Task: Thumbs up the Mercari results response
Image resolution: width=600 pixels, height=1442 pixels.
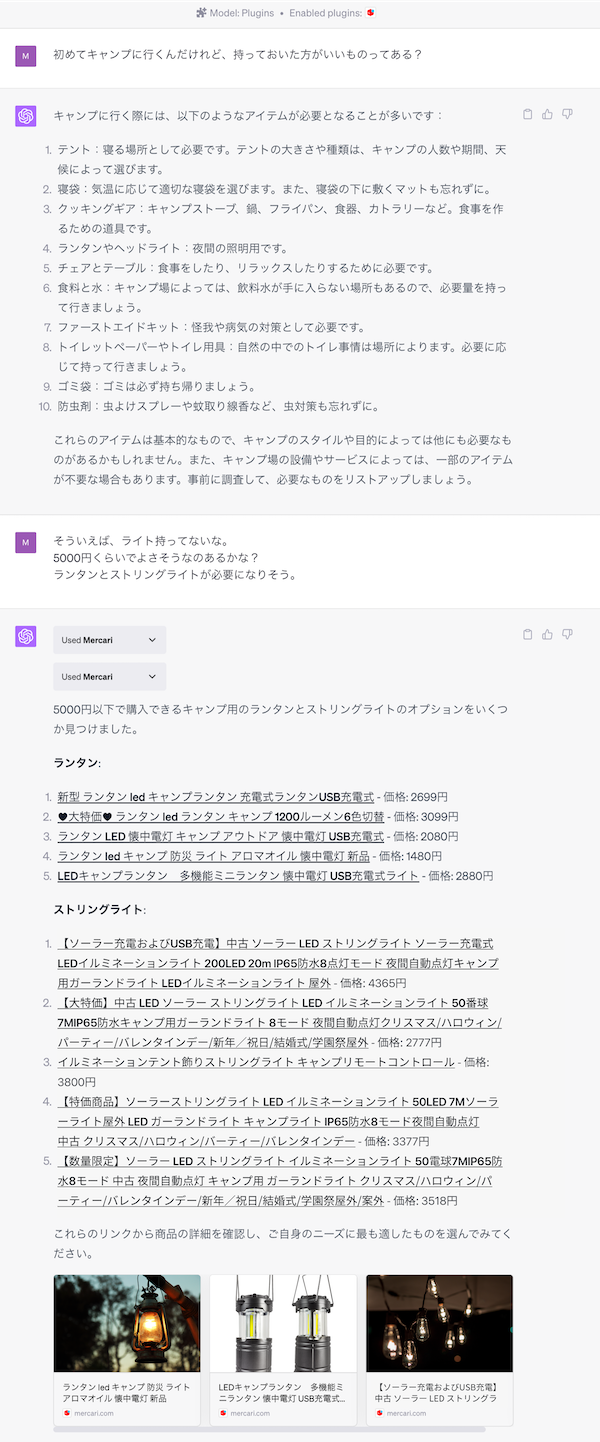Action: [547, 634]
